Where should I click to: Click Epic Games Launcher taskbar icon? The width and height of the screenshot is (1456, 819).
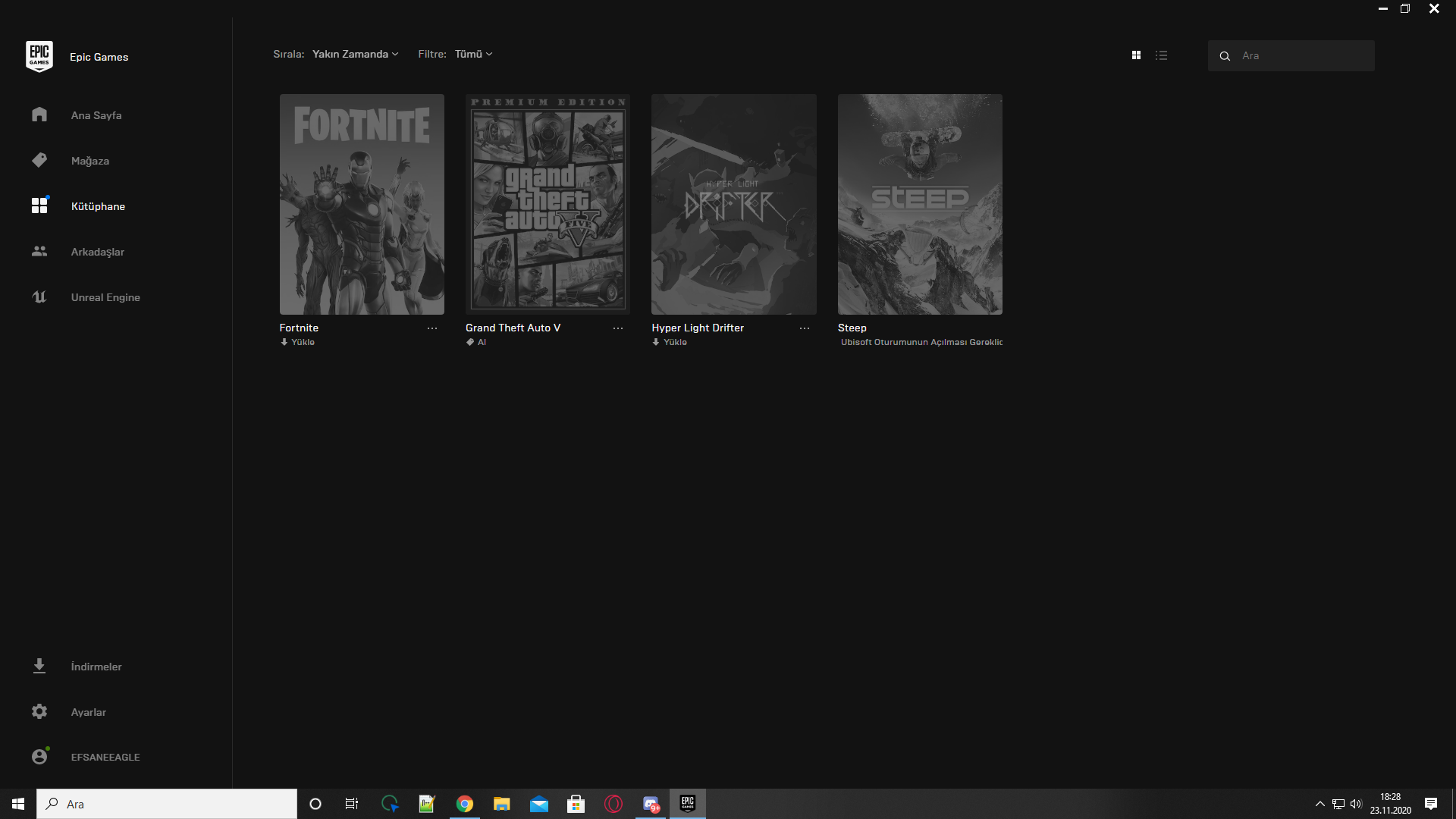coord(688,804)
